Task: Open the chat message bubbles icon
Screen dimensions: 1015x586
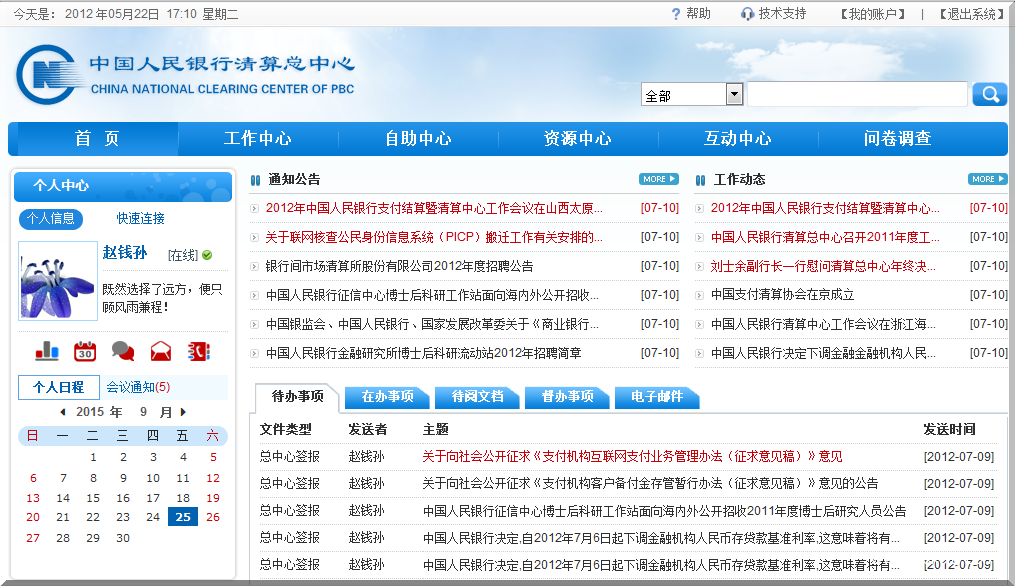Action: point(123,352)
